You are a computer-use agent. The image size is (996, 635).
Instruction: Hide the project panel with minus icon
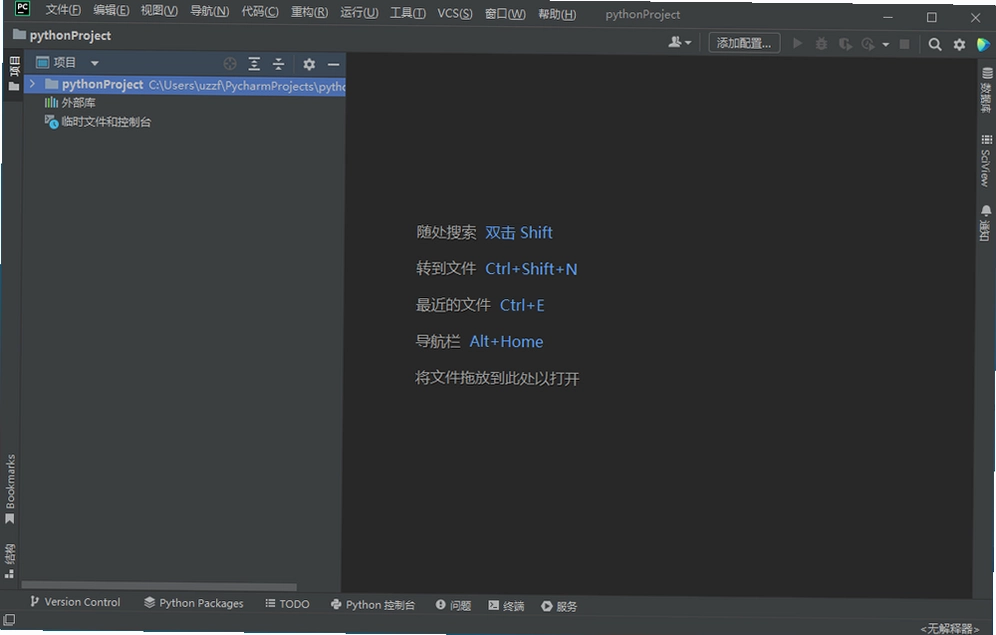[x=333, y=64]
